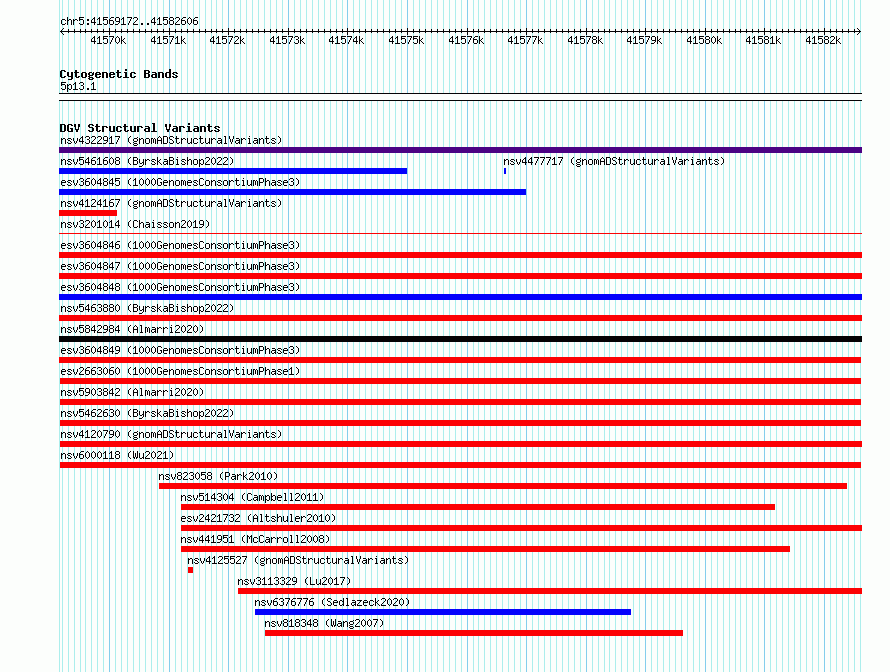The height and width of the screenshot is (672, 890).
Task: Click the red nsv6000118 variant bar
Action: [460, 465]
